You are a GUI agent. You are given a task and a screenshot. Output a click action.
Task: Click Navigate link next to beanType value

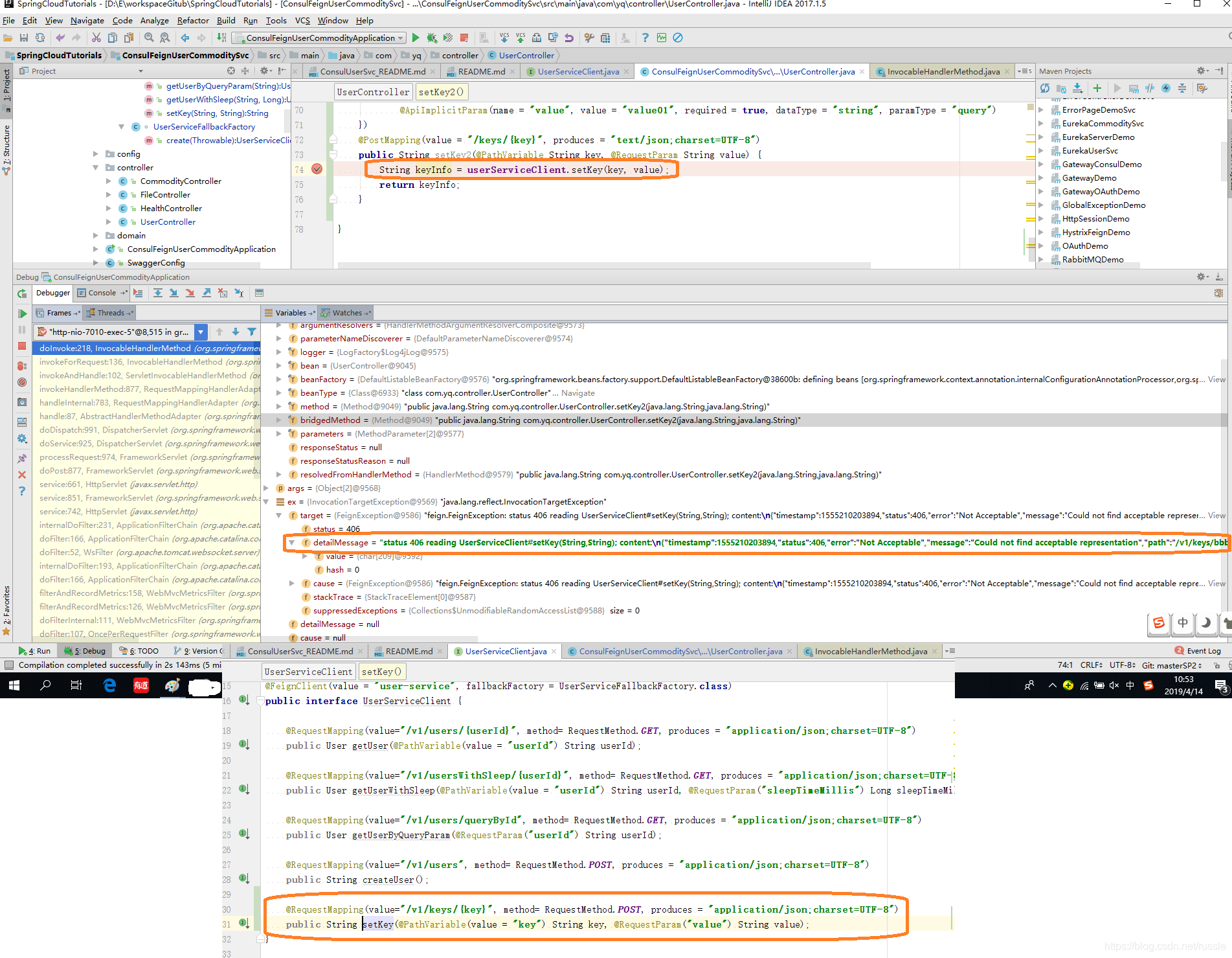(578, 393)
